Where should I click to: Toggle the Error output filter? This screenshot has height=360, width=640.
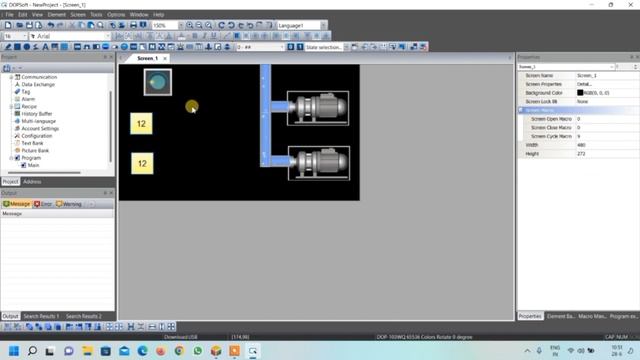(x=43, y=204)
